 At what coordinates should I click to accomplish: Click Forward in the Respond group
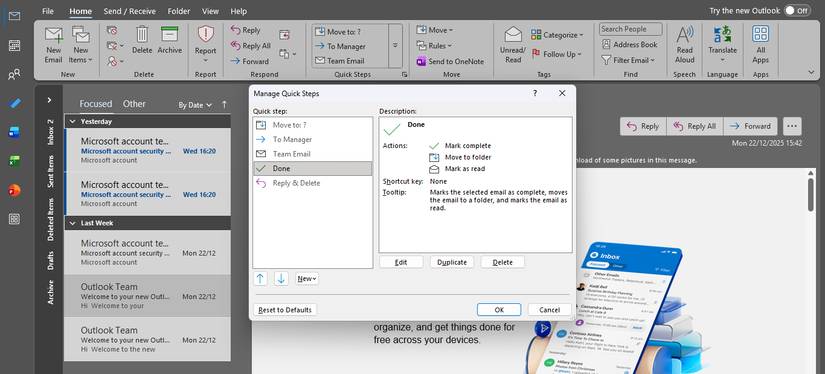pos(249,61)
